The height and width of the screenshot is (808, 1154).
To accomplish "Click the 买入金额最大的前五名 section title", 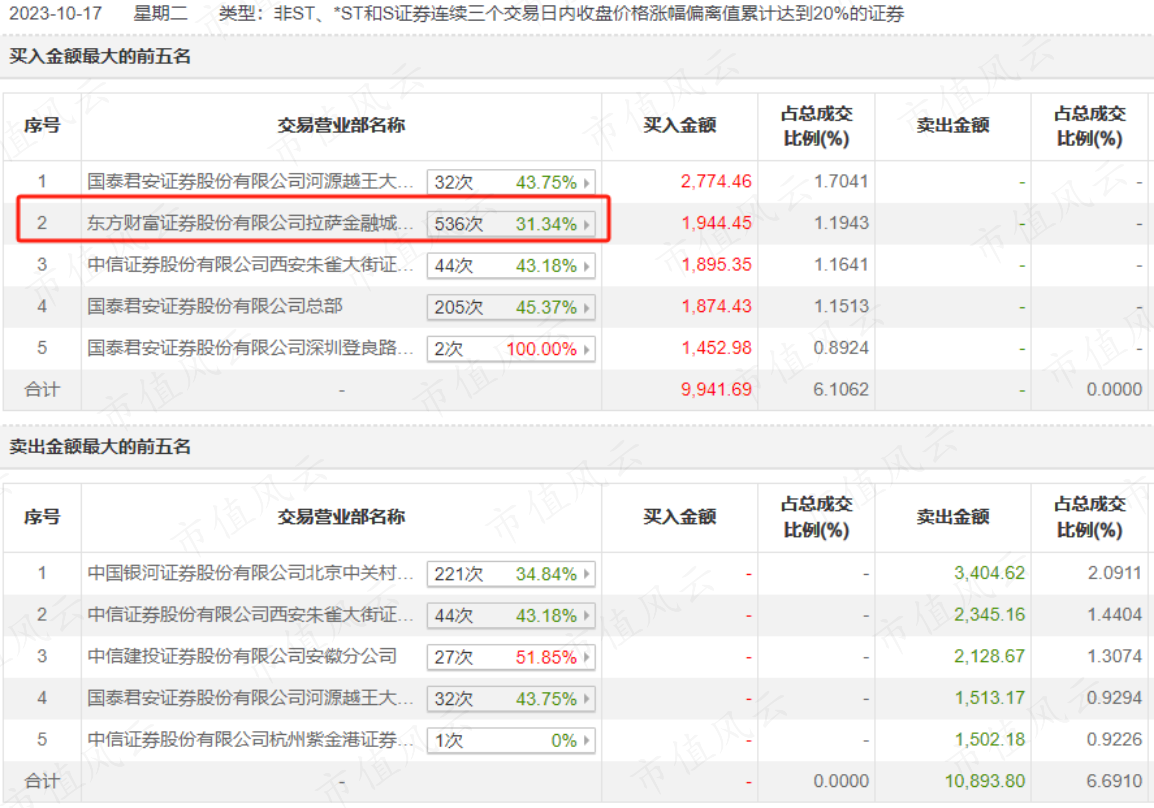I will click(x=100, y=57).
